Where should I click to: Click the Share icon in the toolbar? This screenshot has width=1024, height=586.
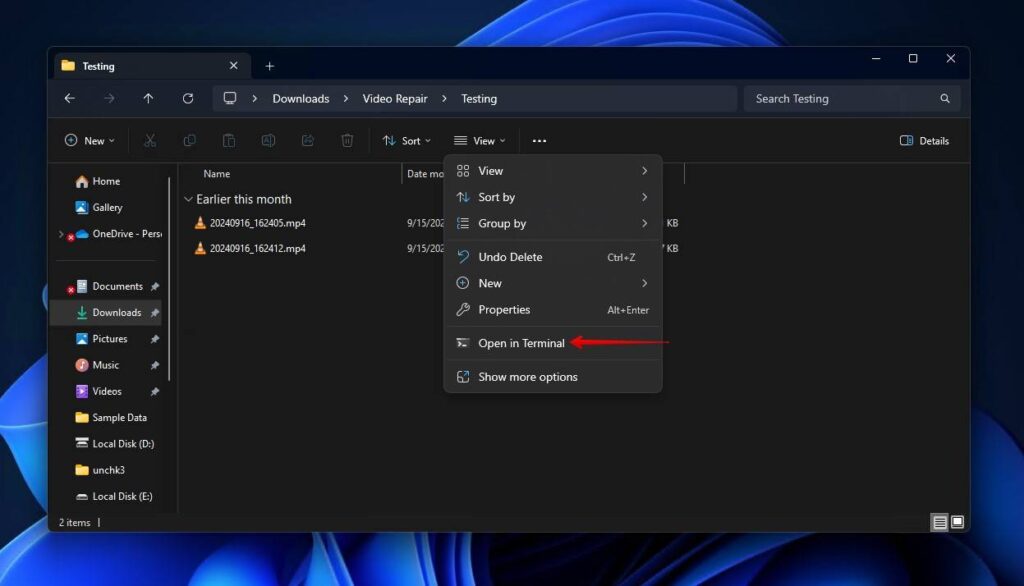pyautogui.click(x=307, y=140)
